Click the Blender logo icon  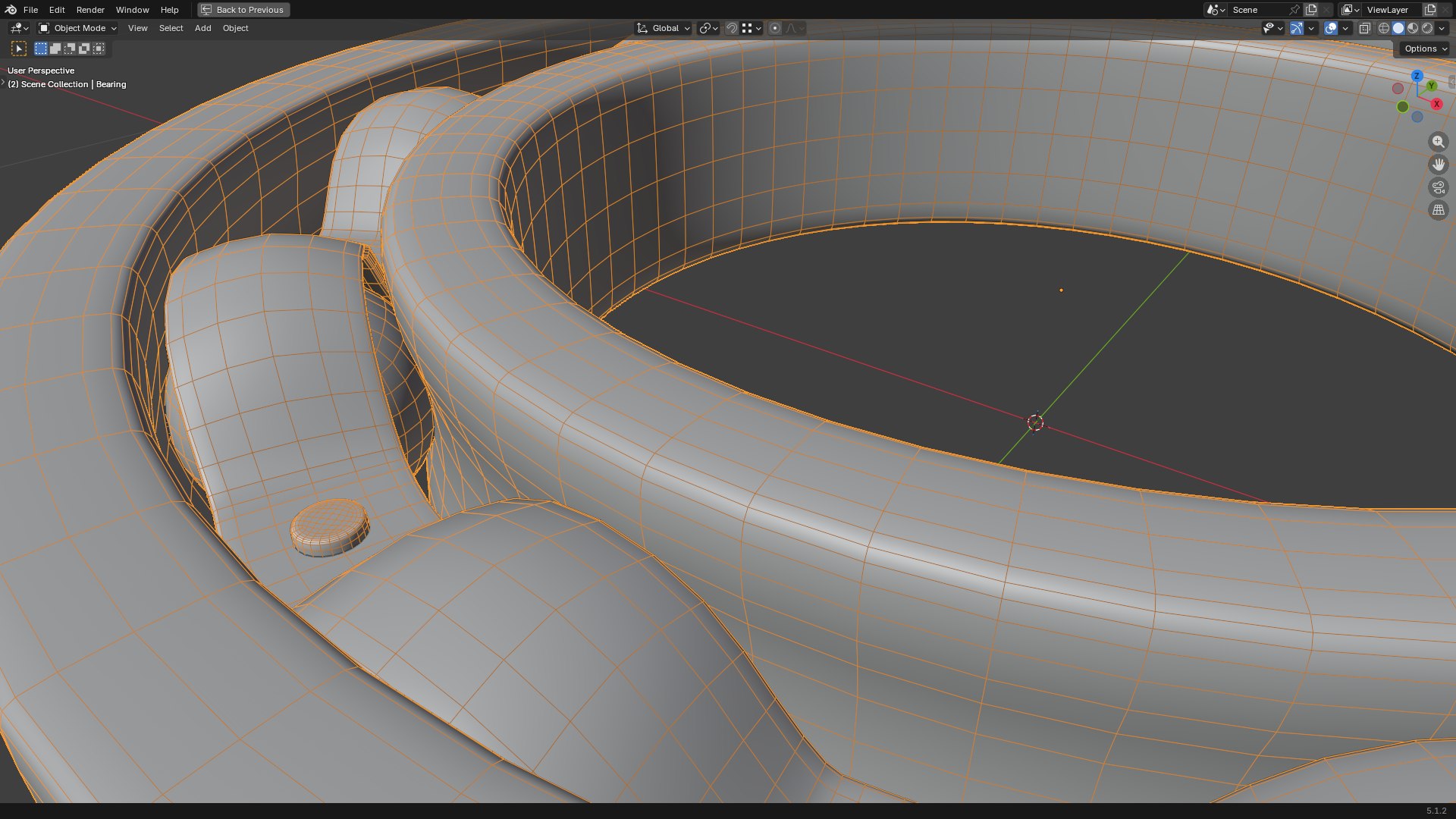[x=11, y=10]
